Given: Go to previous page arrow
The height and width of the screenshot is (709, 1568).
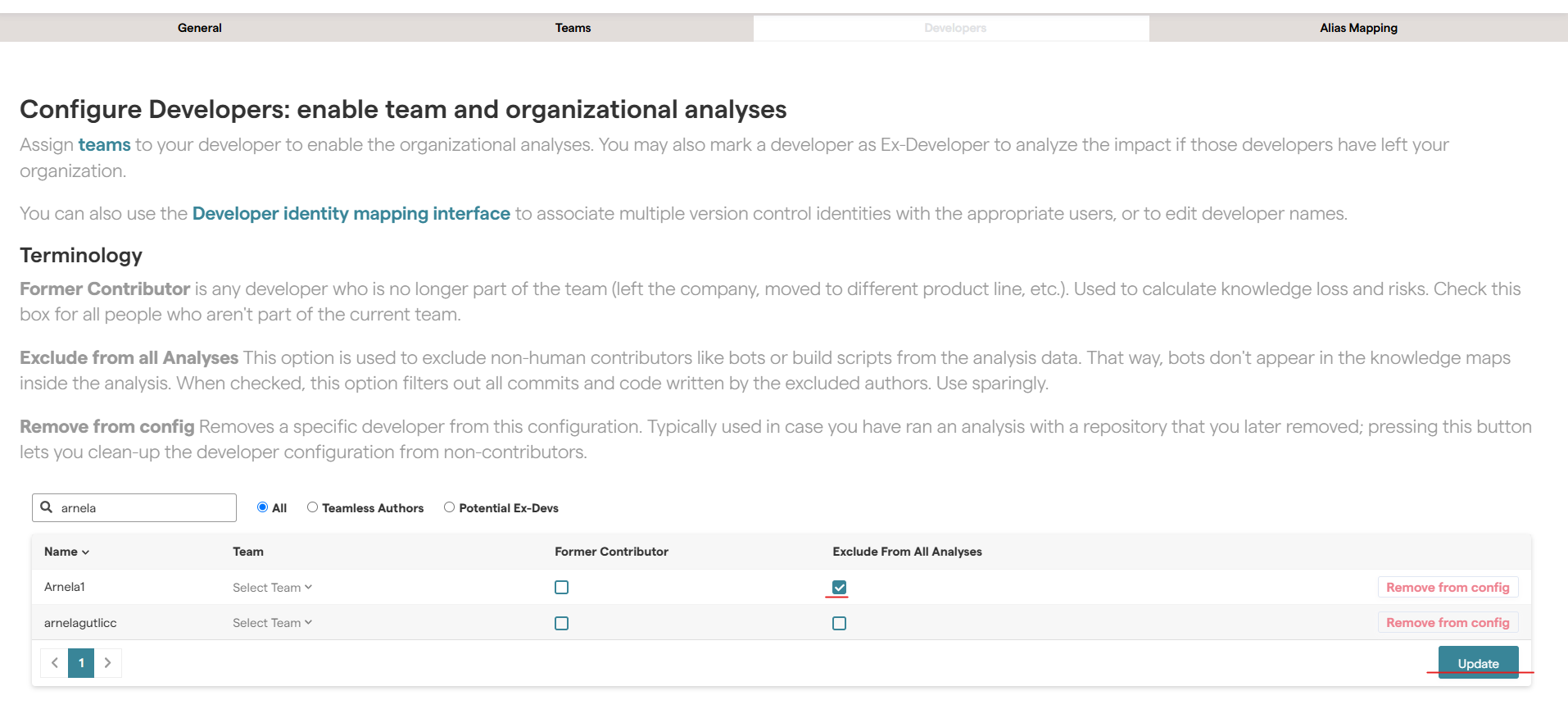Looking at the screenshot, I should 54,663.
